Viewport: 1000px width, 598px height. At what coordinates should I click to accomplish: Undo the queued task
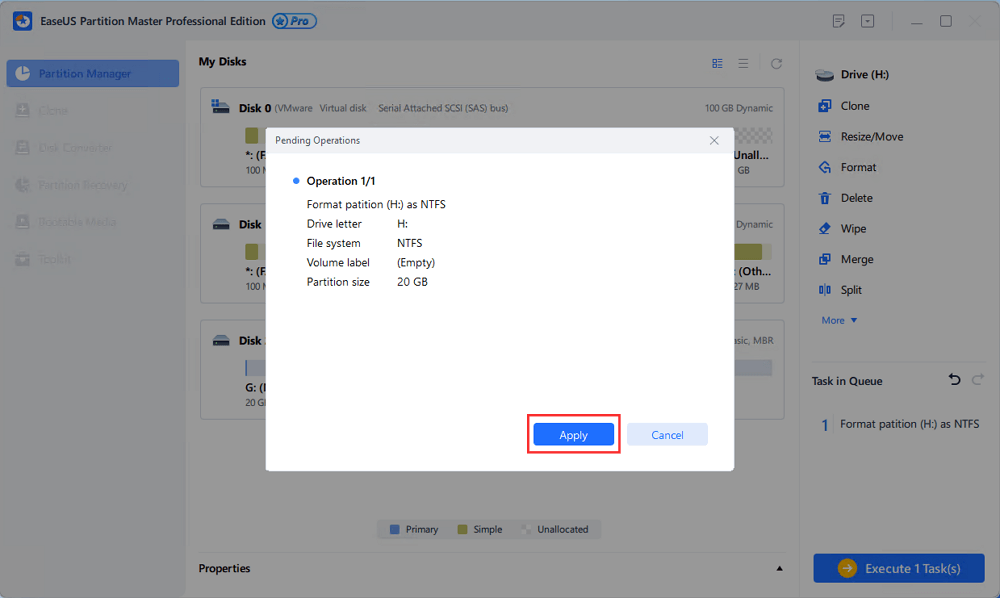pyautogui.click(x=954, y=380)
